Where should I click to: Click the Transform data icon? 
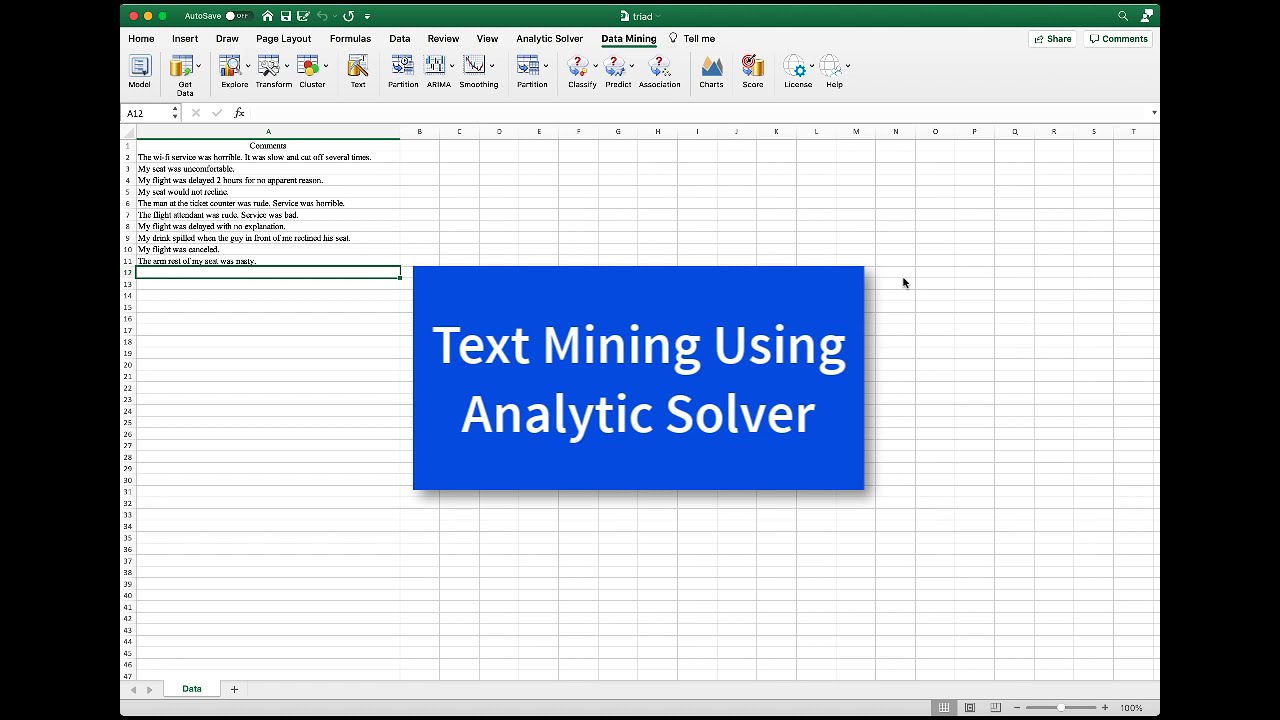tap(269, 67)
